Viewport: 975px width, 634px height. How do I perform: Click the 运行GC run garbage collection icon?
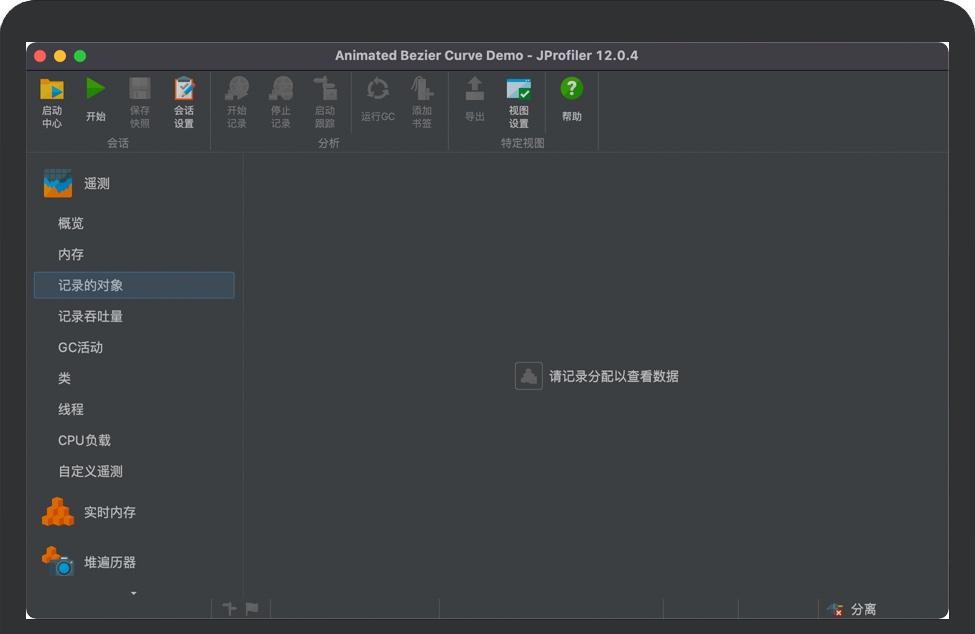[x=377, y=89]
